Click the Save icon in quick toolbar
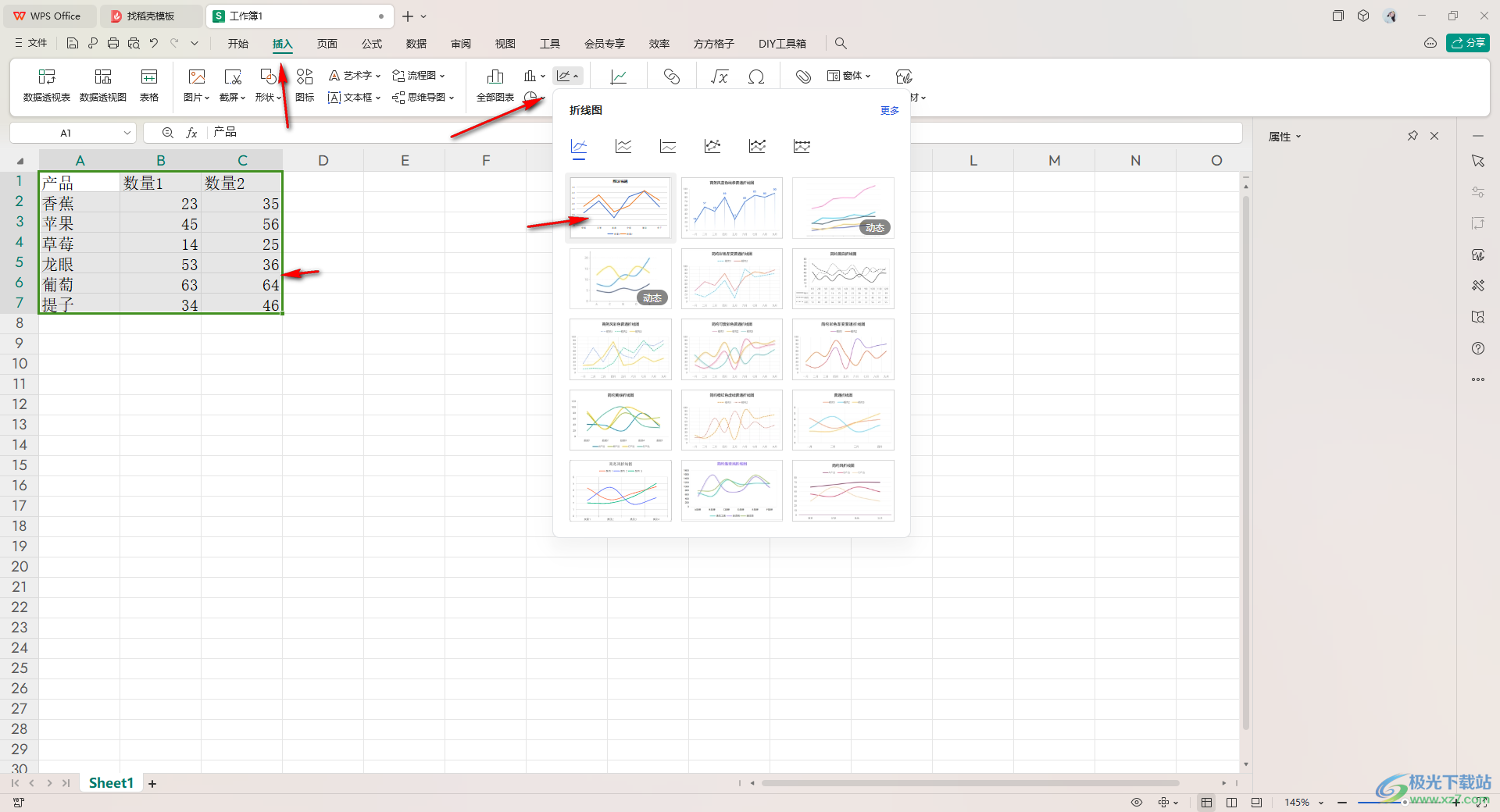The height and width of the screenshot is (812, 1500). point(73,44)
